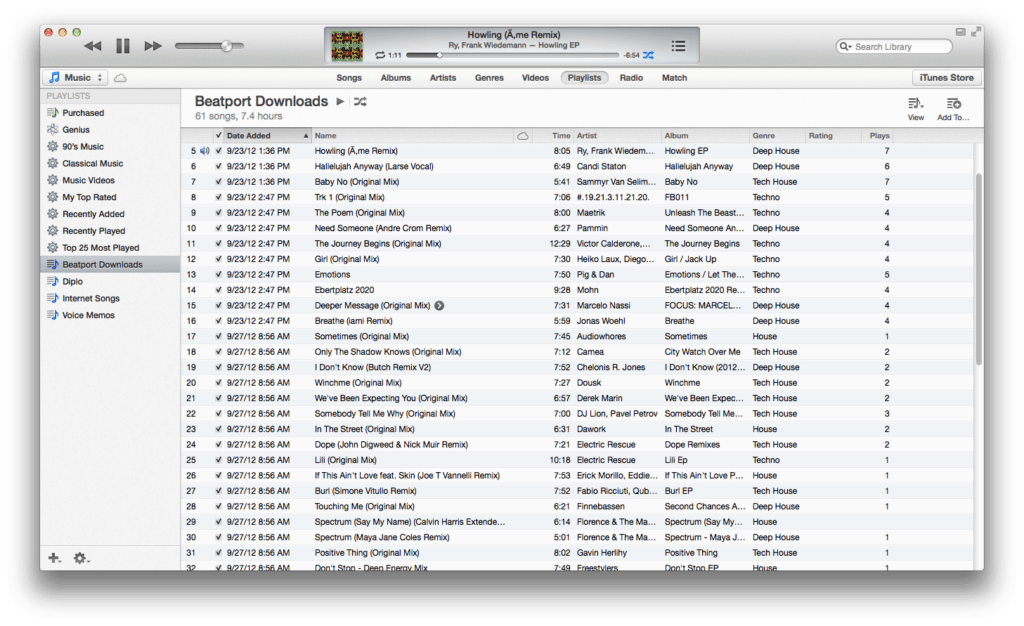Uncheck Howling (Â,me Remix) checkbox
The height and width of the screenshot is (626, 1024).
click(x=218, y=151)
